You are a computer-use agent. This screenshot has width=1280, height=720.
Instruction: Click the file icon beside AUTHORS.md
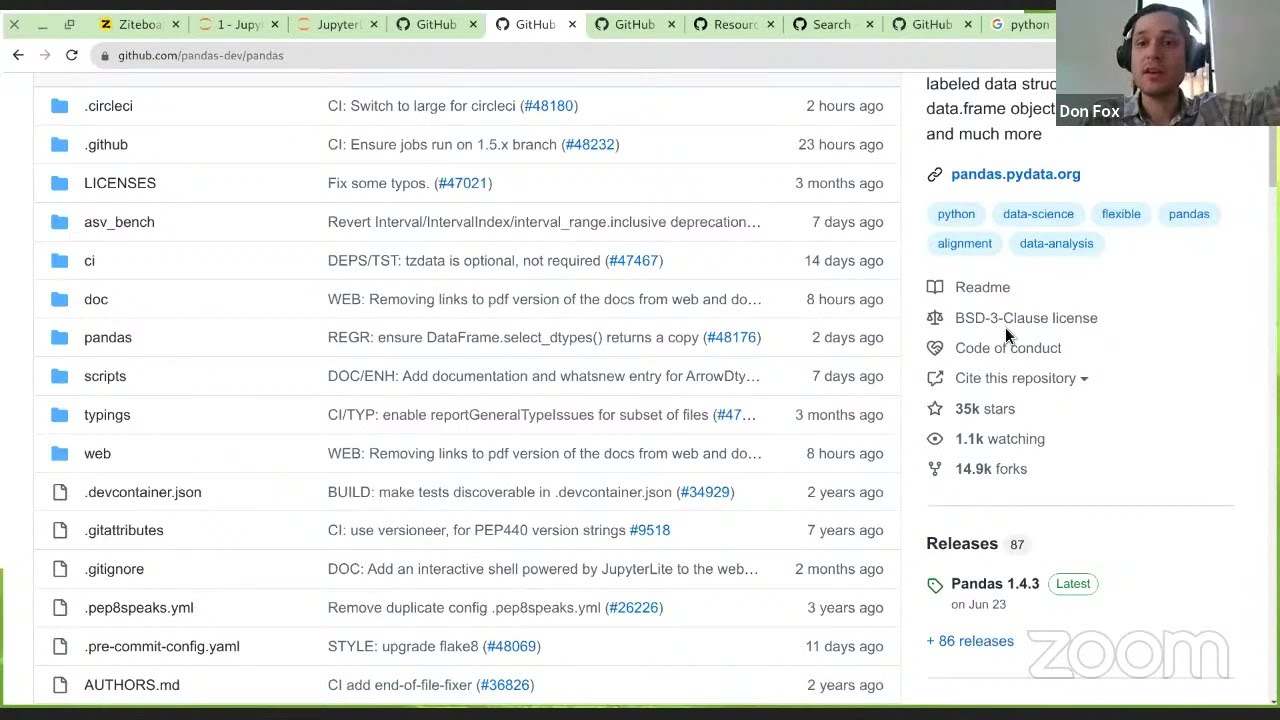[x=60, y=685]
